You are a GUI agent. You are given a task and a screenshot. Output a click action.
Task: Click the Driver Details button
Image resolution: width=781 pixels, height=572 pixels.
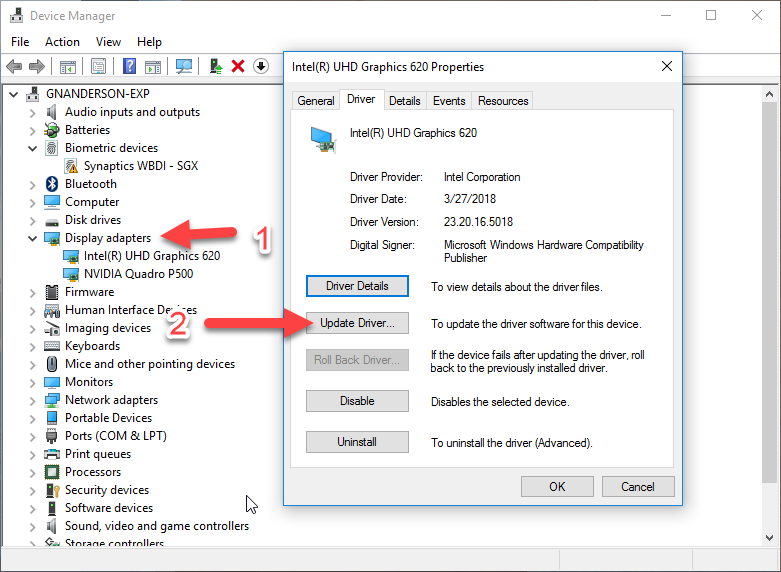pos(357,286)
